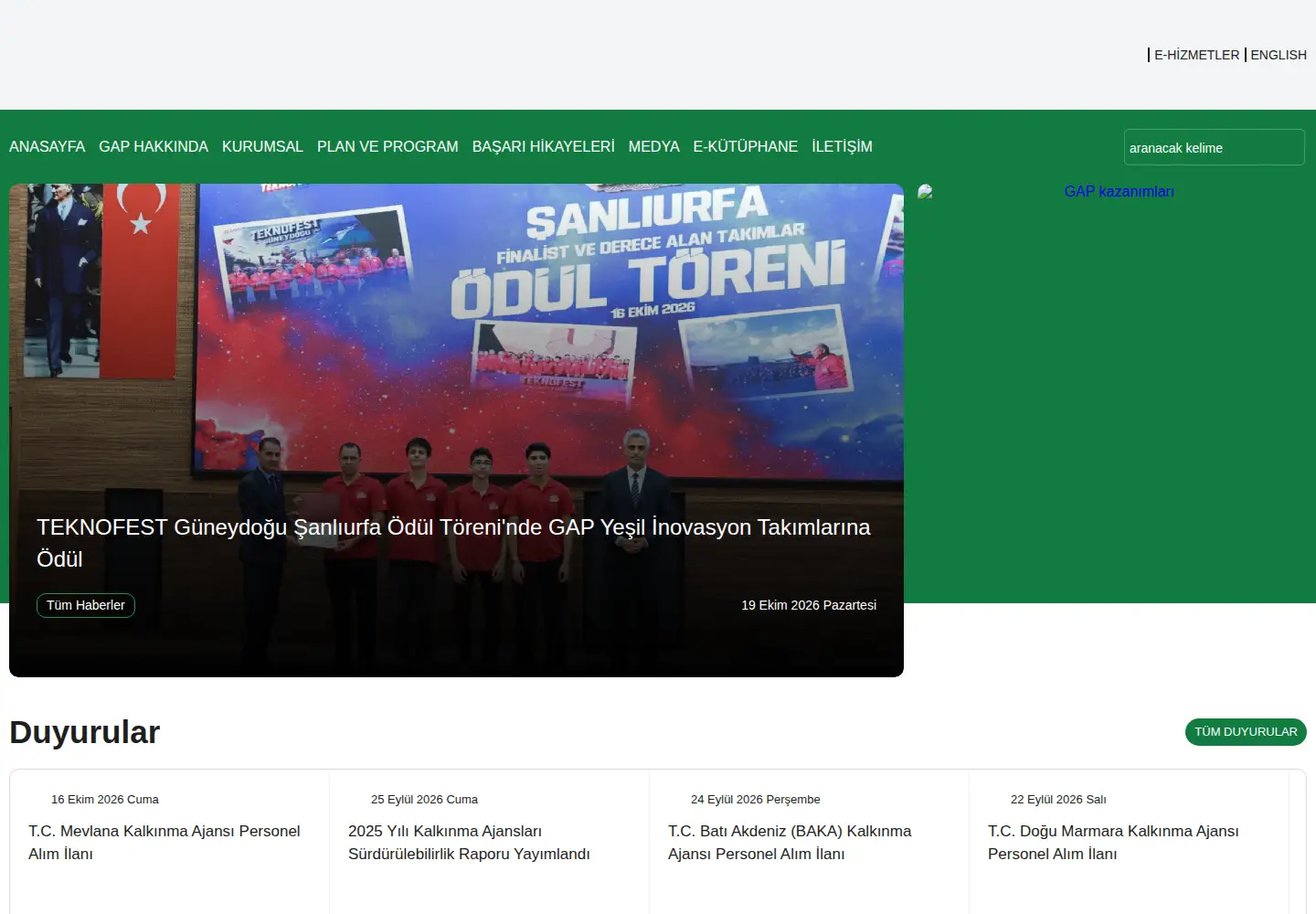The width and height of the screenshot is (1316, 914).
Task: Open GAP HAKKINDA menu
Action: click(154, 146)
